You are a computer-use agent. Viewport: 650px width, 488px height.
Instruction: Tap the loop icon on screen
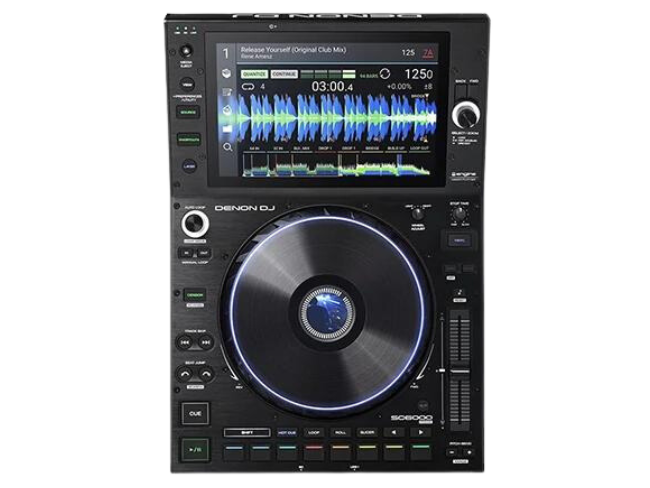coord(248,87)
